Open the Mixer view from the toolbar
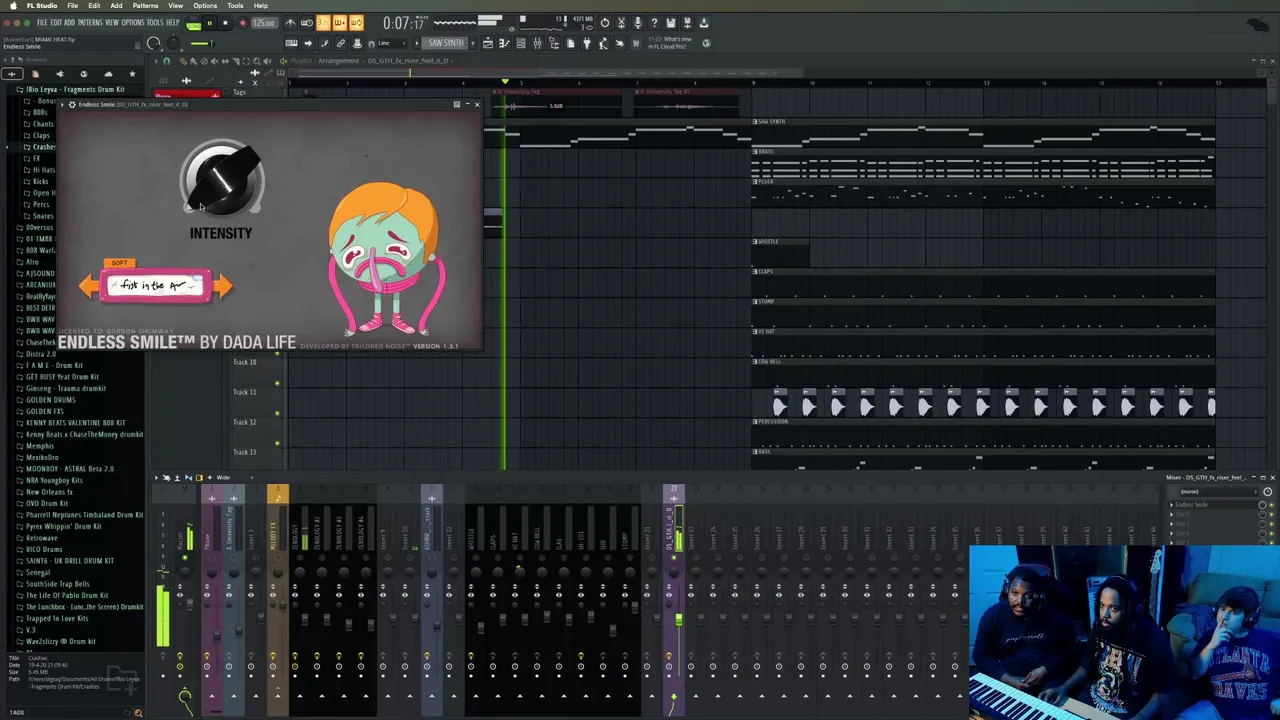Viewport: 1280px width, 720px height. [537, 43]
